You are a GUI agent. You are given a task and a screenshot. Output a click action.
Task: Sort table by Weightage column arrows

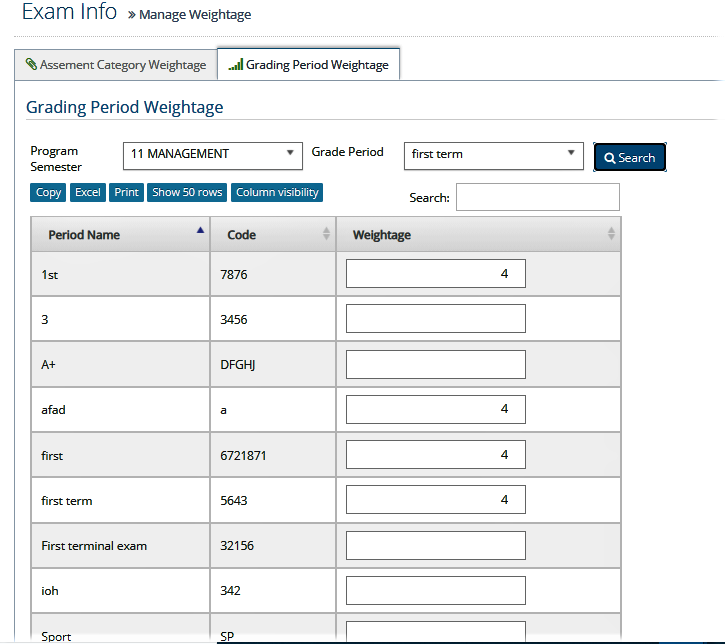611,234
